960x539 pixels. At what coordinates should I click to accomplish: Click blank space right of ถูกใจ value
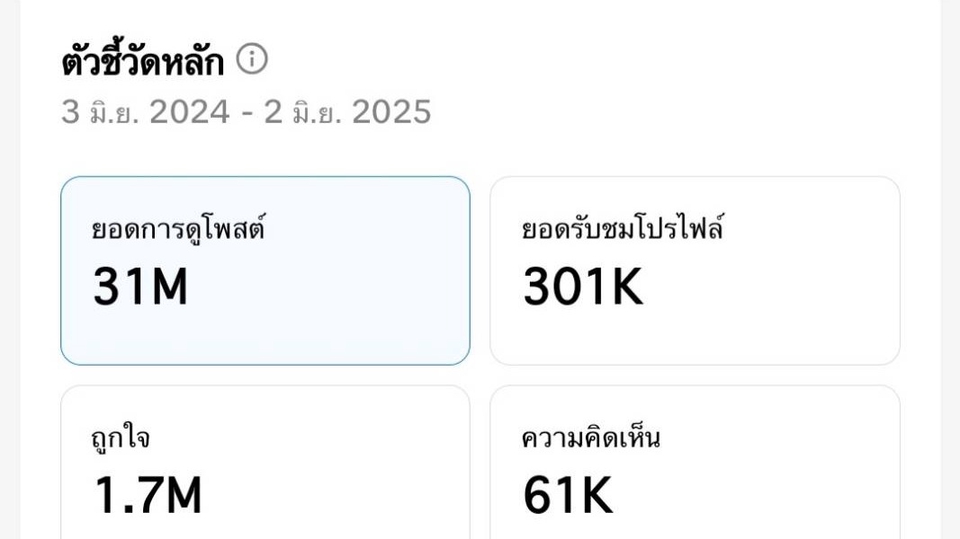point(350,495)
